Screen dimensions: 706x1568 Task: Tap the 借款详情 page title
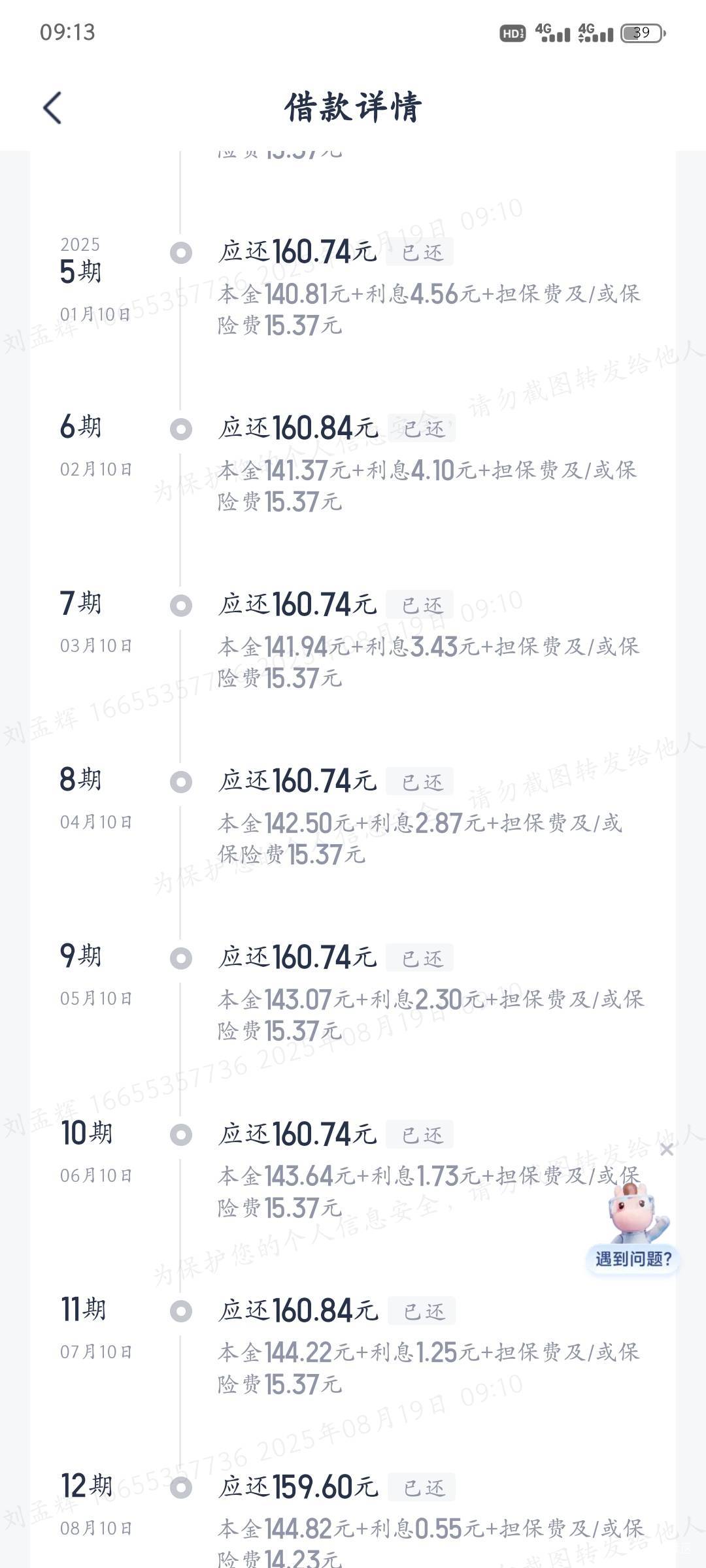[x=353, y=108]
